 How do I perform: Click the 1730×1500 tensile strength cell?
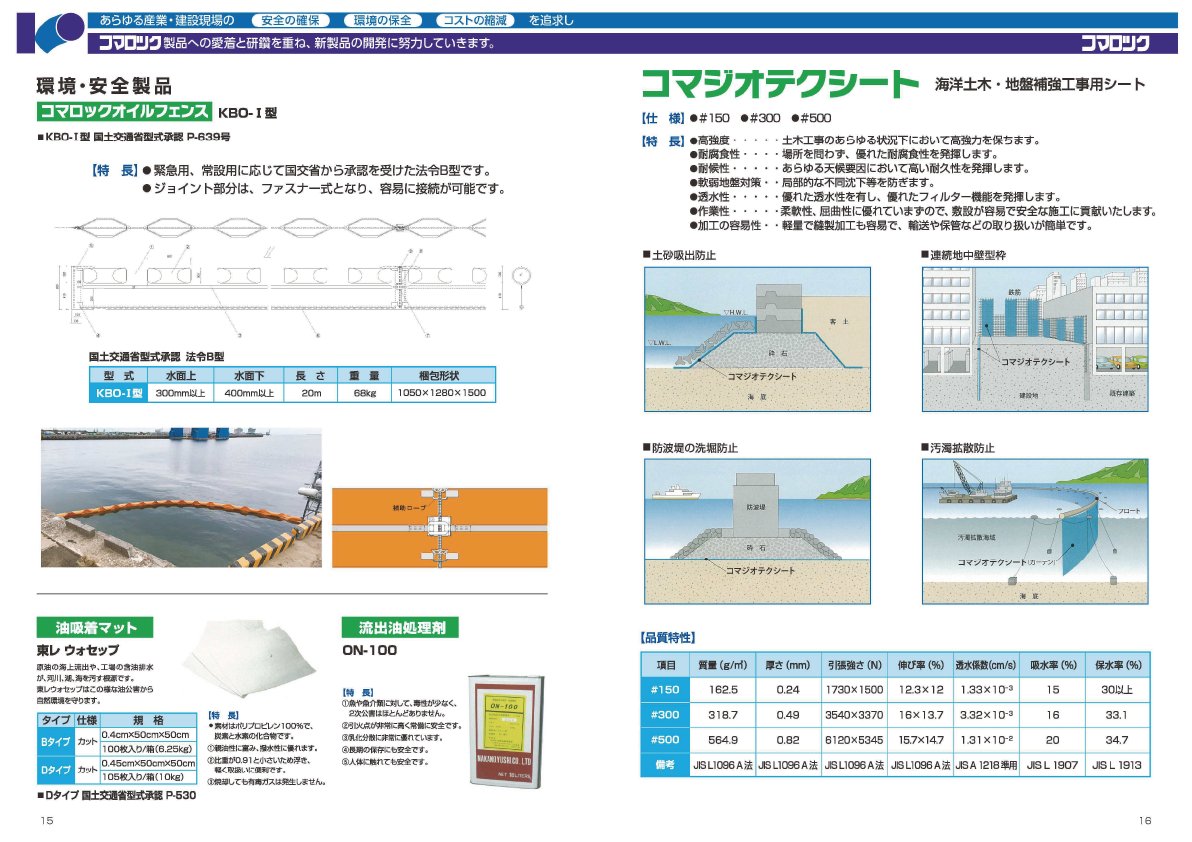pyautogui.click(x=854, y=690)
